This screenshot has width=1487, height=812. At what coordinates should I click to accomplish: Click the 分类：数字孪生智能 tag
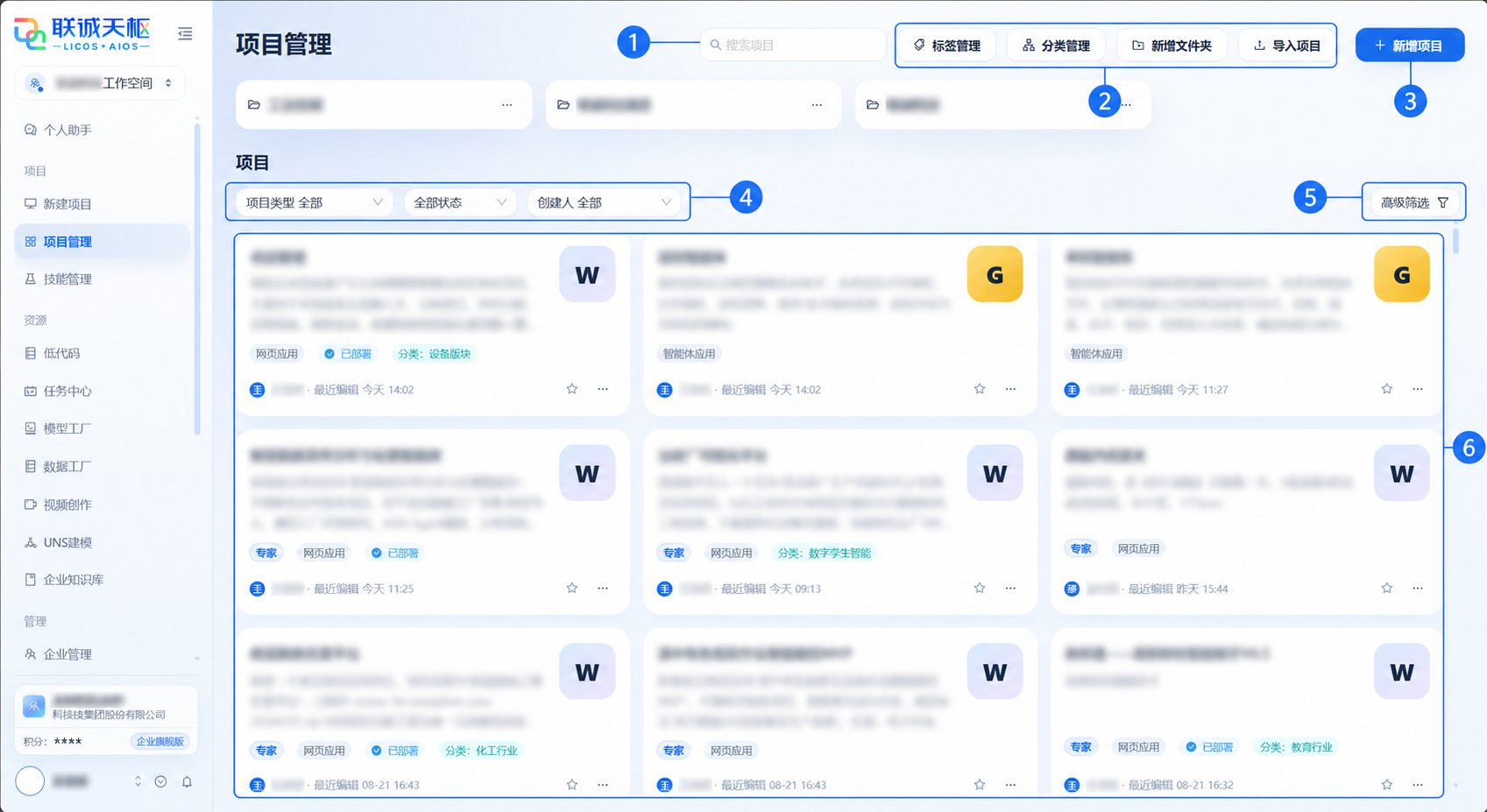click(x=825, y=553)
